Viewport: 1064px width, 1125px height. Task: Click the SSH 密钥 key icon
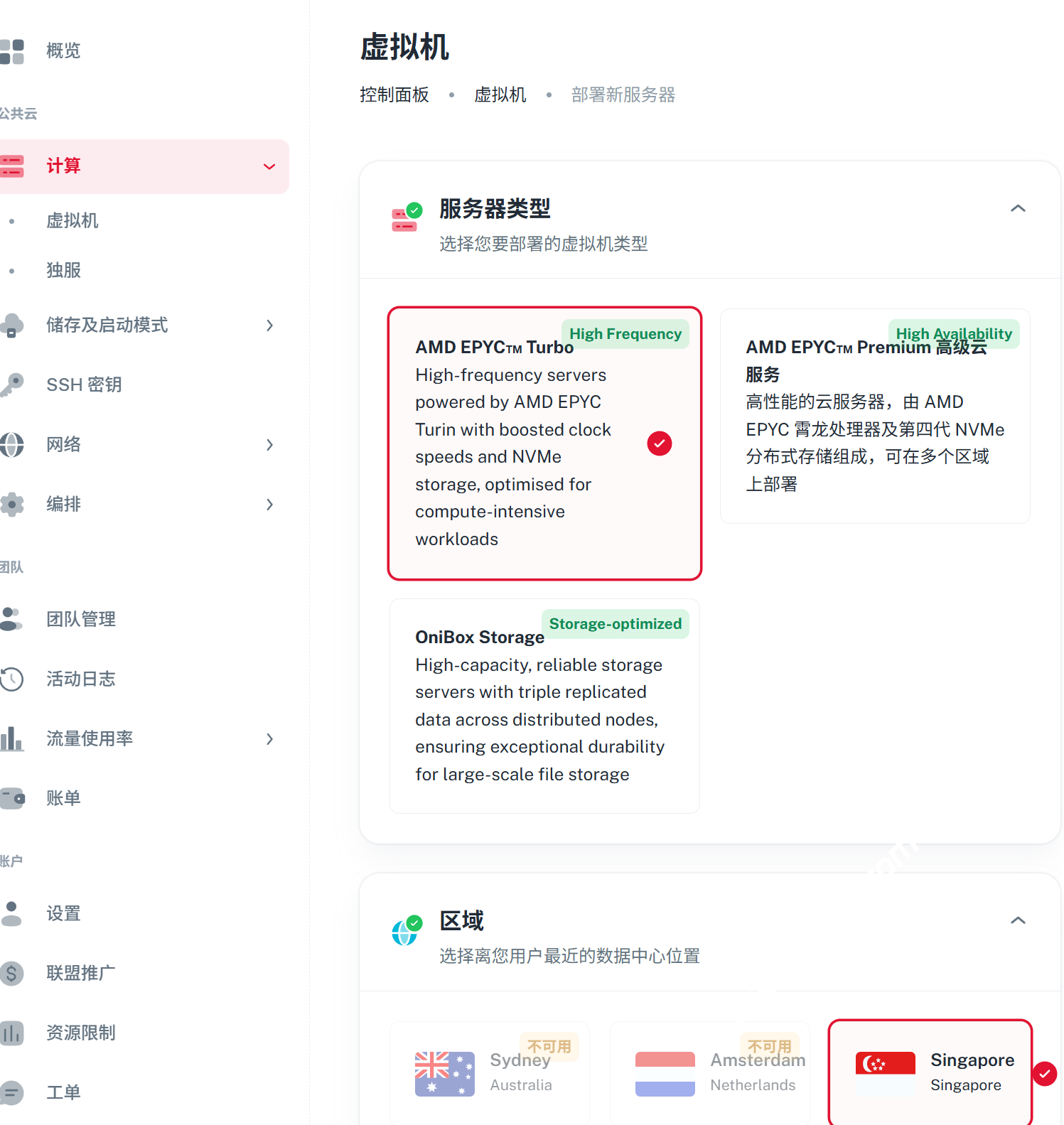click(12, 384)
